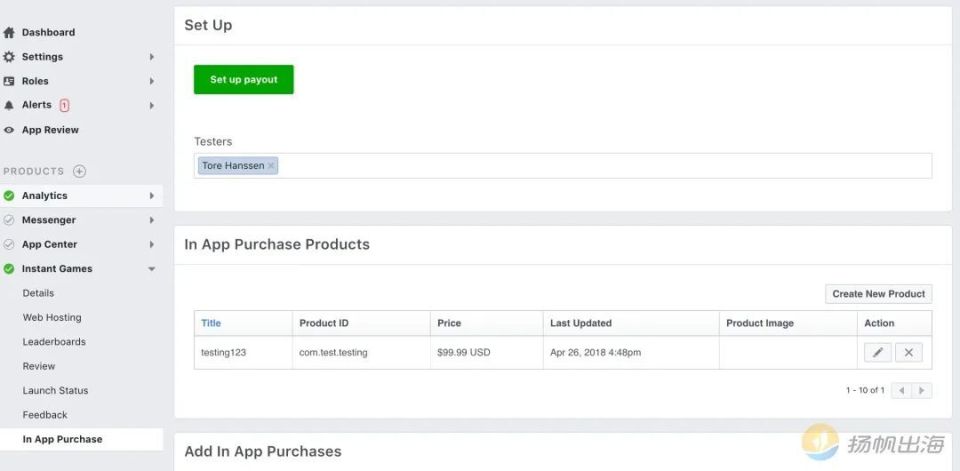Delete testing123 product with X icon
The height and width of the screenshot is (471, 960).
[x=908, y=352]
